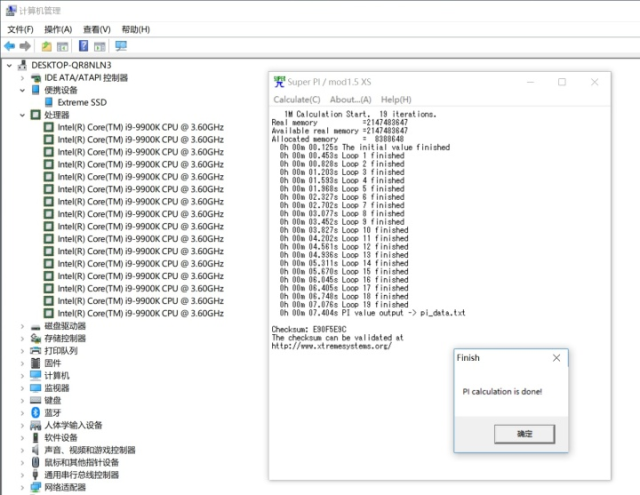The height and width of the screenshot is (495, 640).
Task: Open Super PI About...(A) menu
Action: [x=351, y=100]
